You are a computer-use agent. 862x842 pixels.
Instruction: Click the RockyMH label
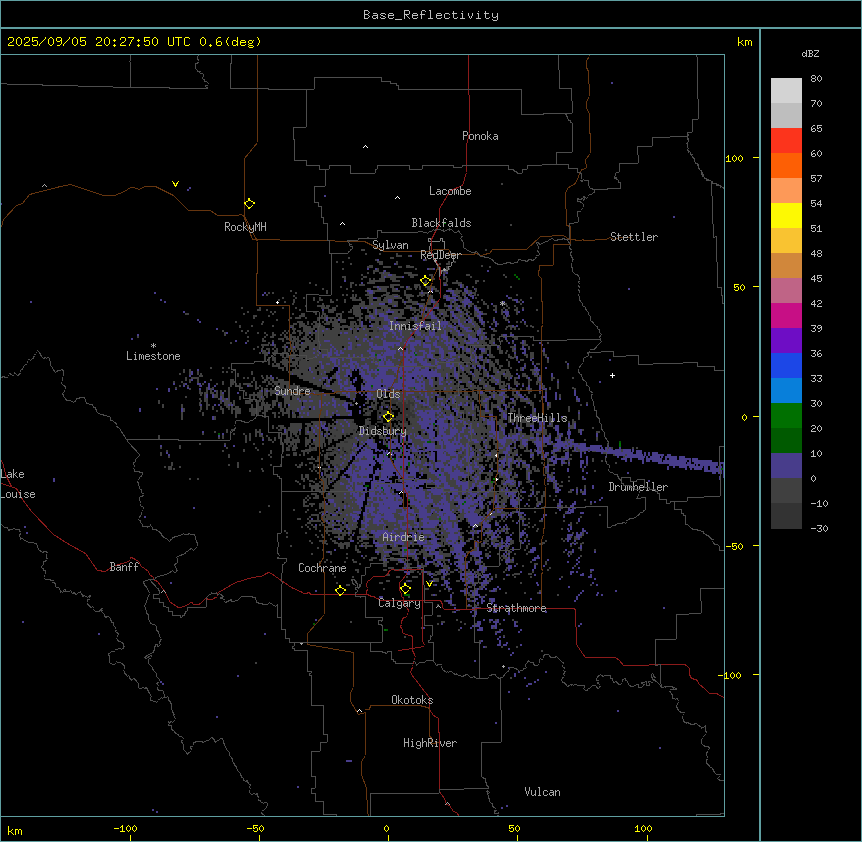[x=245, y=227]
